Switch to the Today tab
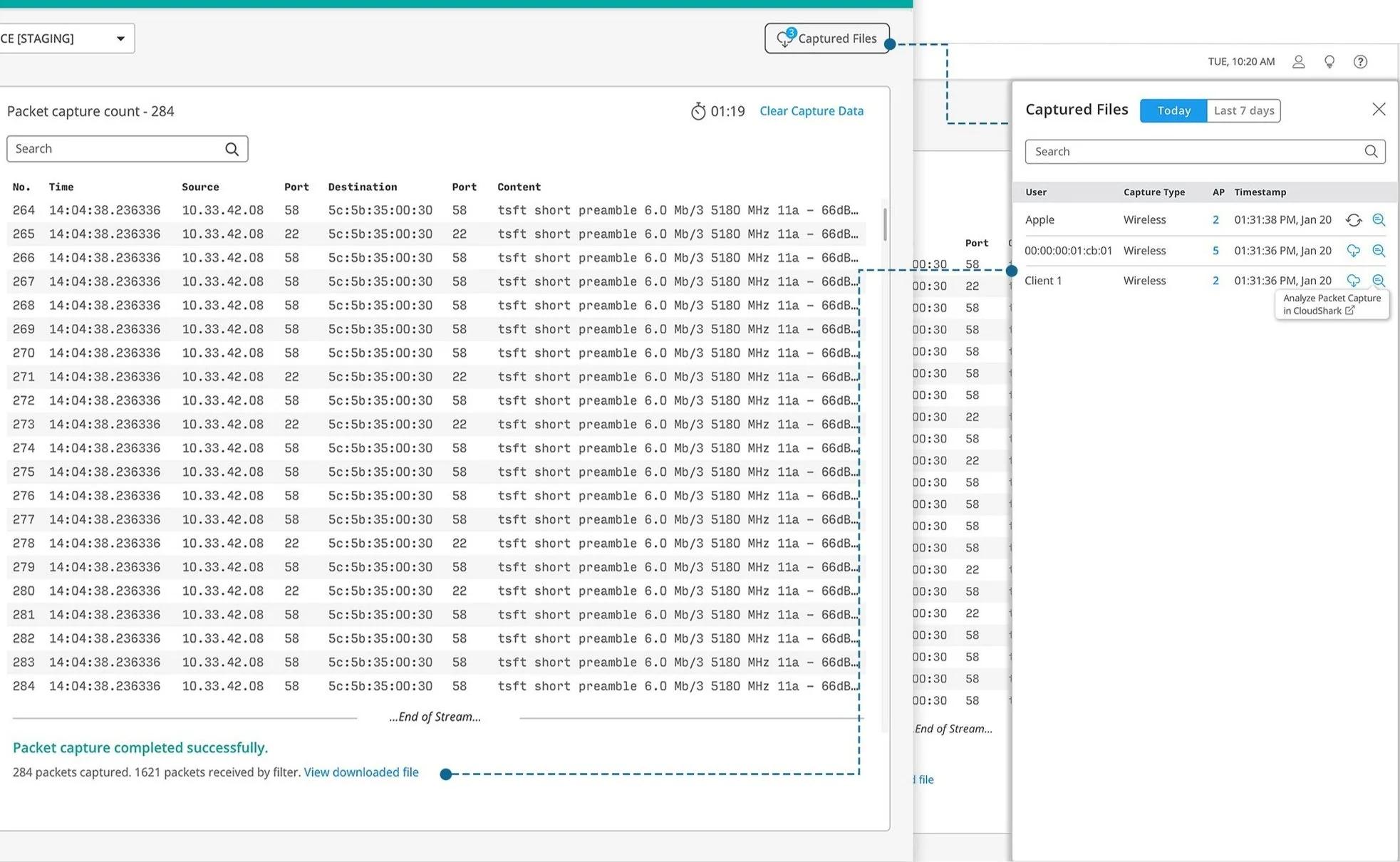 1173,110
